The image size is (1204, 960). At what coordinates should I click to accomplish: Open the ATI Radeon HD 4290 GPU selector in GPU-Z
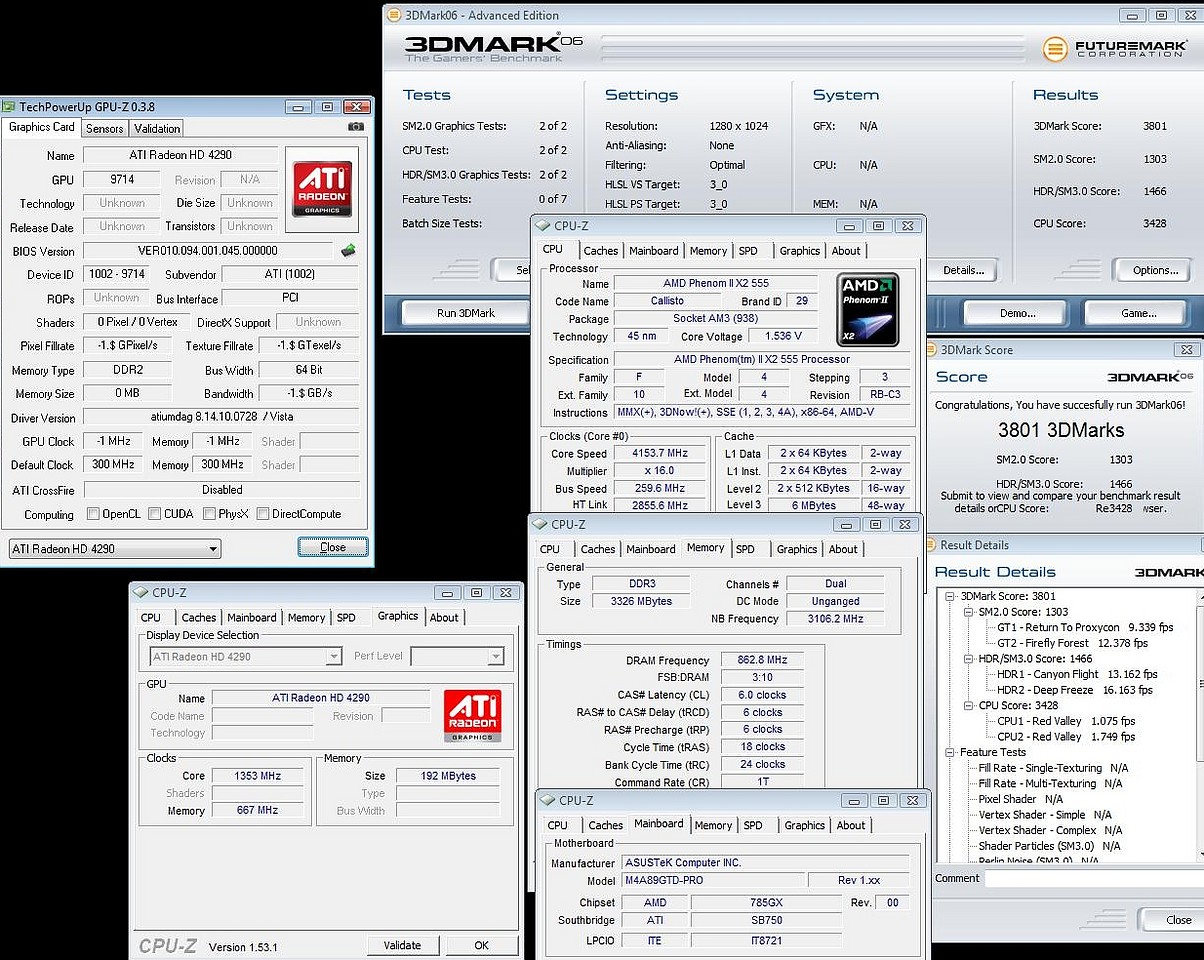coord(114,549)
